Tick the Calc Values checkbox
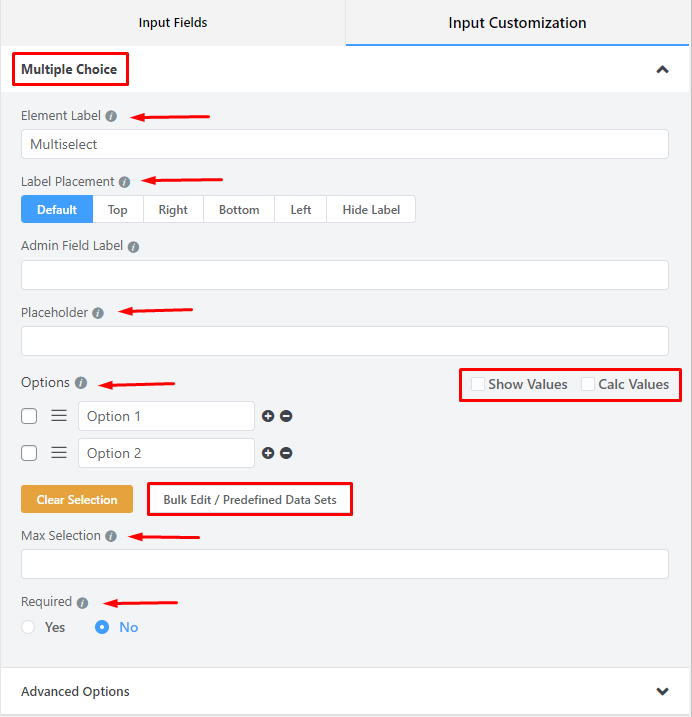The width and height of the screenshot is (692, 717). [588, 384]
